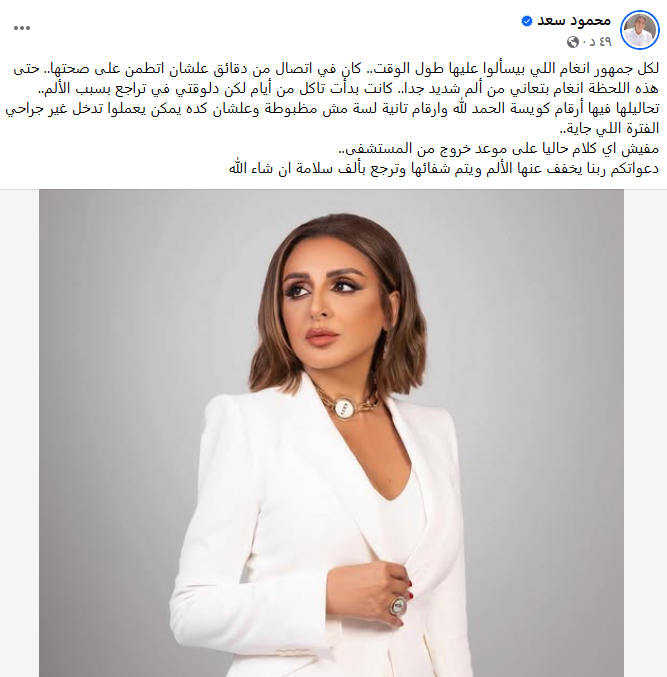Click the gold necklace pendant in the photo
This screenshot has width=667, height=677.
[345, 407]
